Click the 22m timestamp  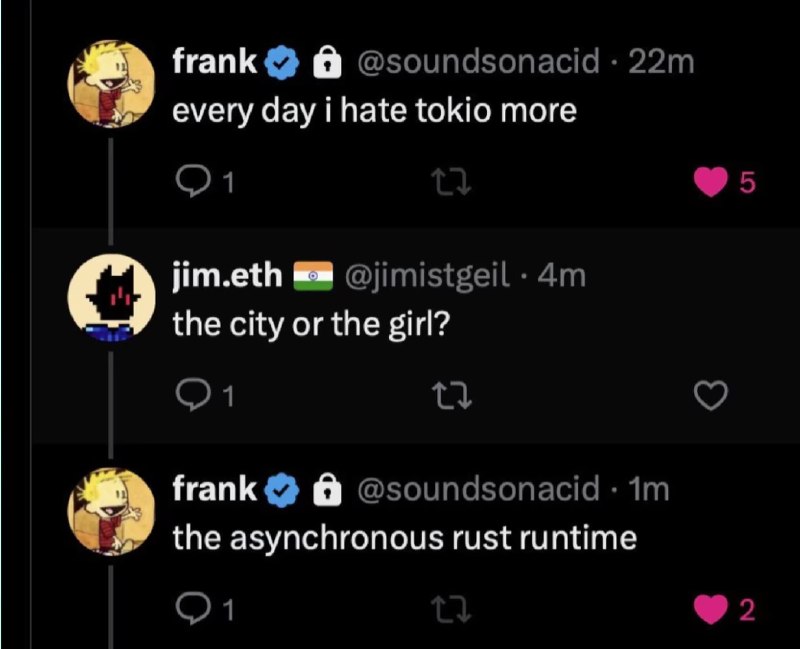[x=661, y=62]
